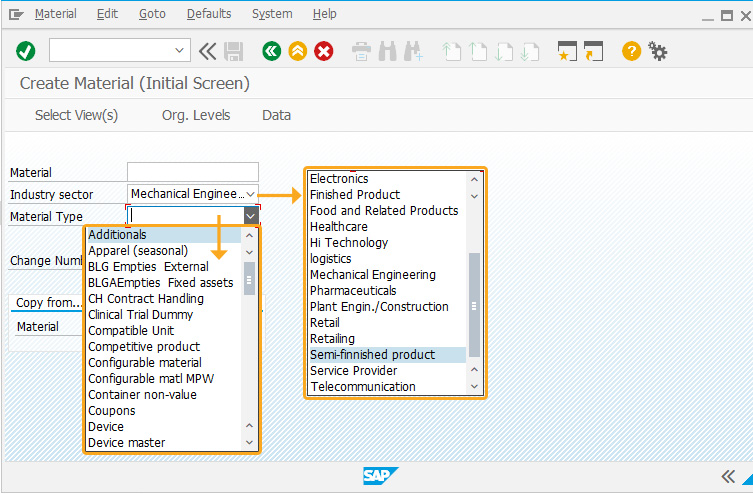This screenshot has height=494, width=753.
Task: Select Food and Related Products sector
Action: [x=387, y=210]
